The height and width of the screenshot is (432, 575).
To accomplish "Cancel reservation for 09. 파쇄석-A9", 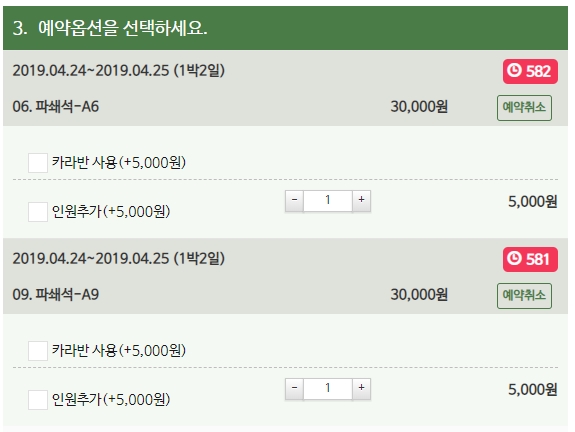I will 524,296.
